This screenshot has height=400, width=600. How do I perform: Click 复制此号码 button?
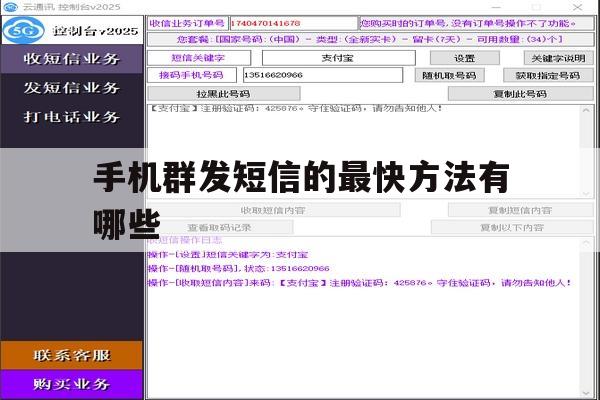(520, 94)
